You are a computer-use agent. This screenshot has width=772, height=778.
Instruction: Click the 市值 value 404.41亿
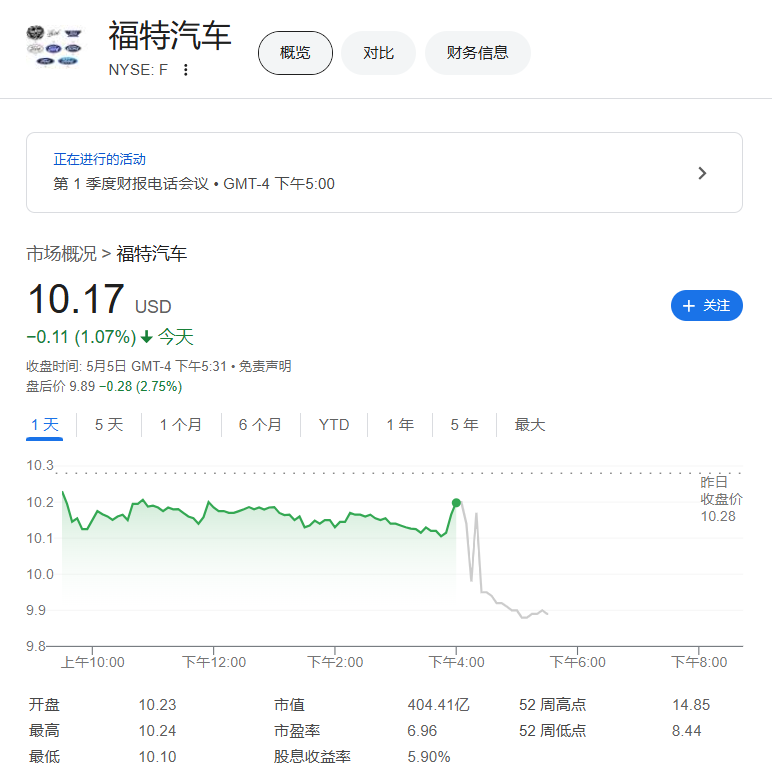pyautogui.click(x=439, y=705)
